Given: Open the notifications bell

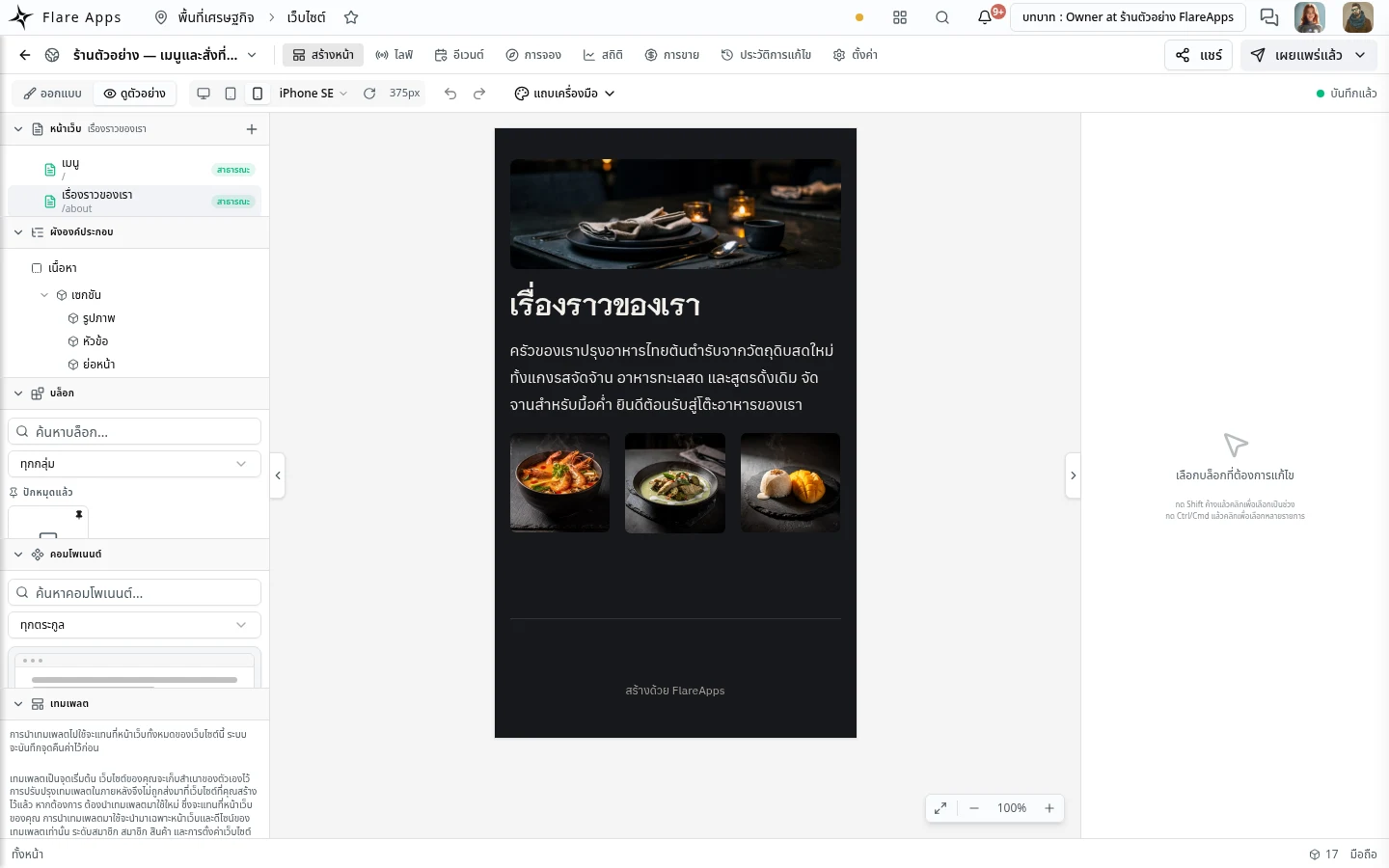Looking at the screenshot, I should tap(985, 17).
